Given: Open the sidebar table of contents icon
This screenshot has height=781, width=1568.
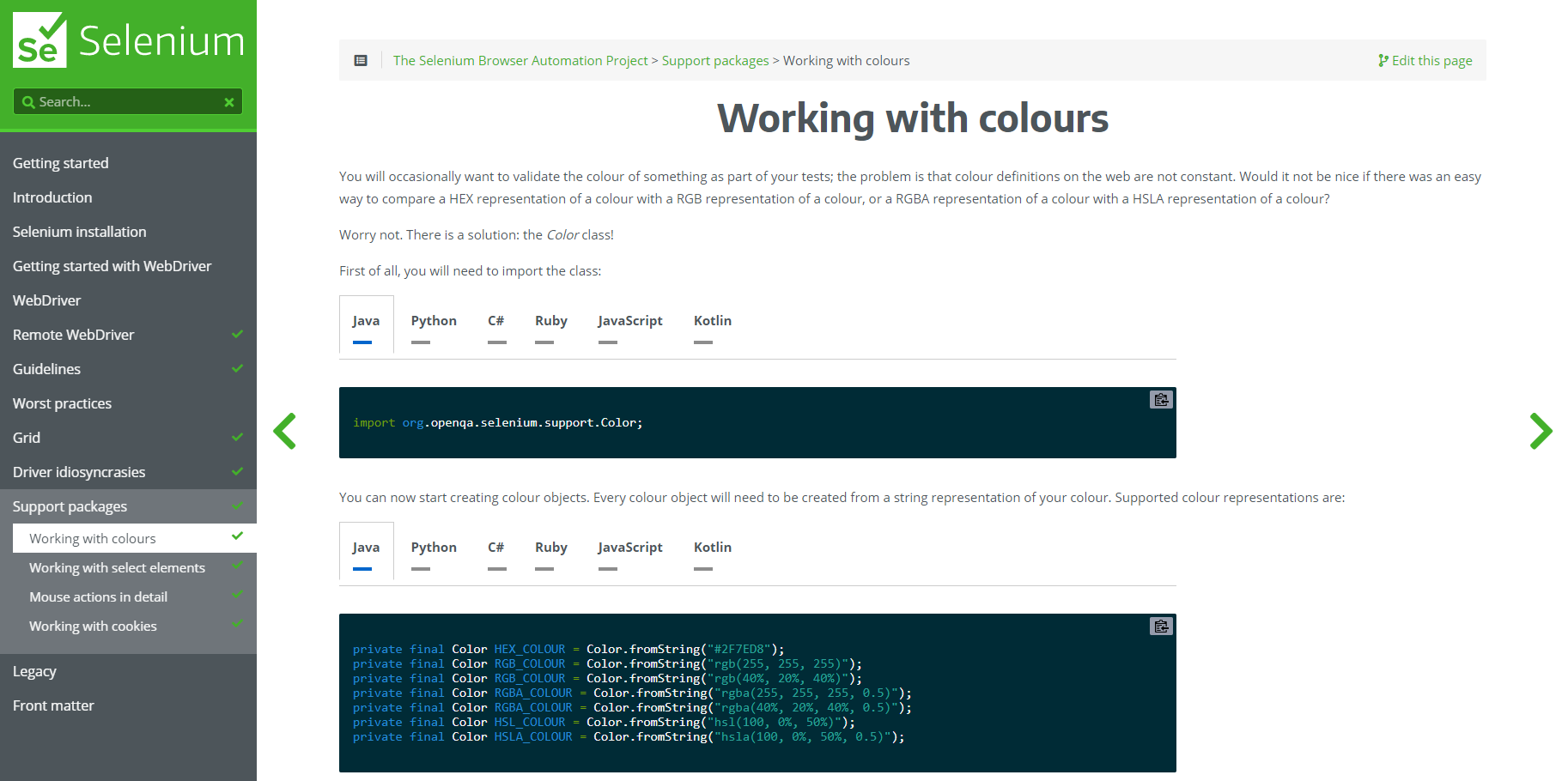Looking at the screenshot, I should (360, 60).
